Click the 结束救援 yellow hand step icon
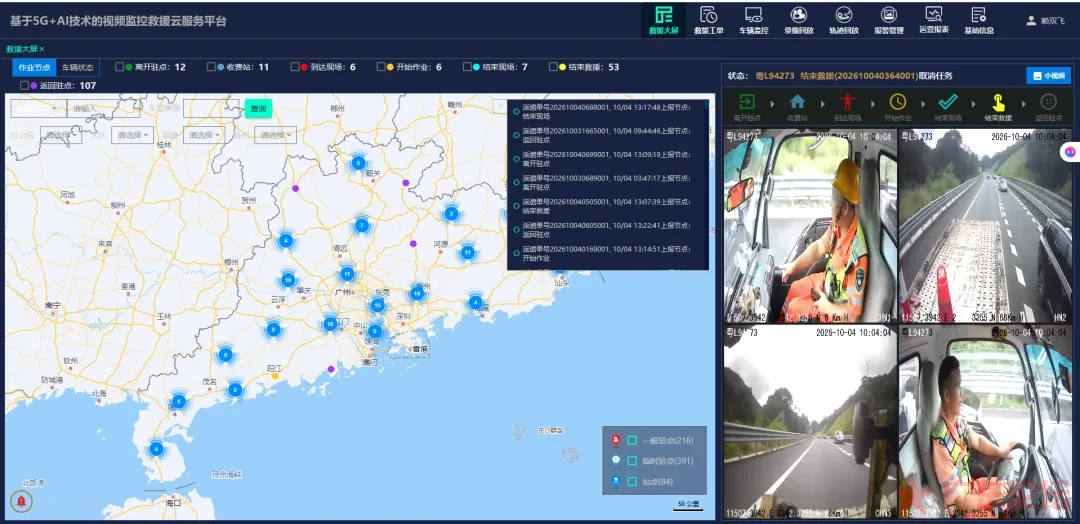Viewport: 1080px width, 524px height. 998,103
